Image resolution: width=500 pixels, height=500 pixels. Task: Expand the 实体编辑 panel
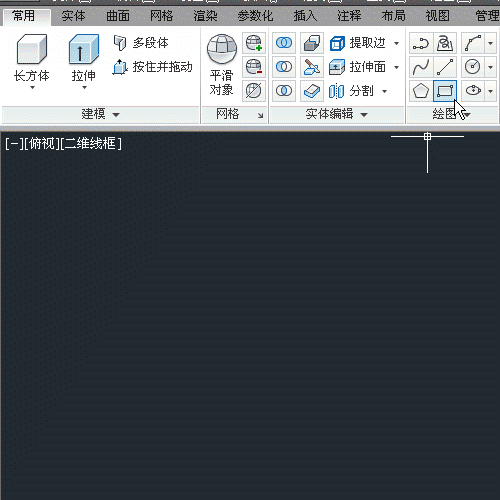tap(337, 114)
